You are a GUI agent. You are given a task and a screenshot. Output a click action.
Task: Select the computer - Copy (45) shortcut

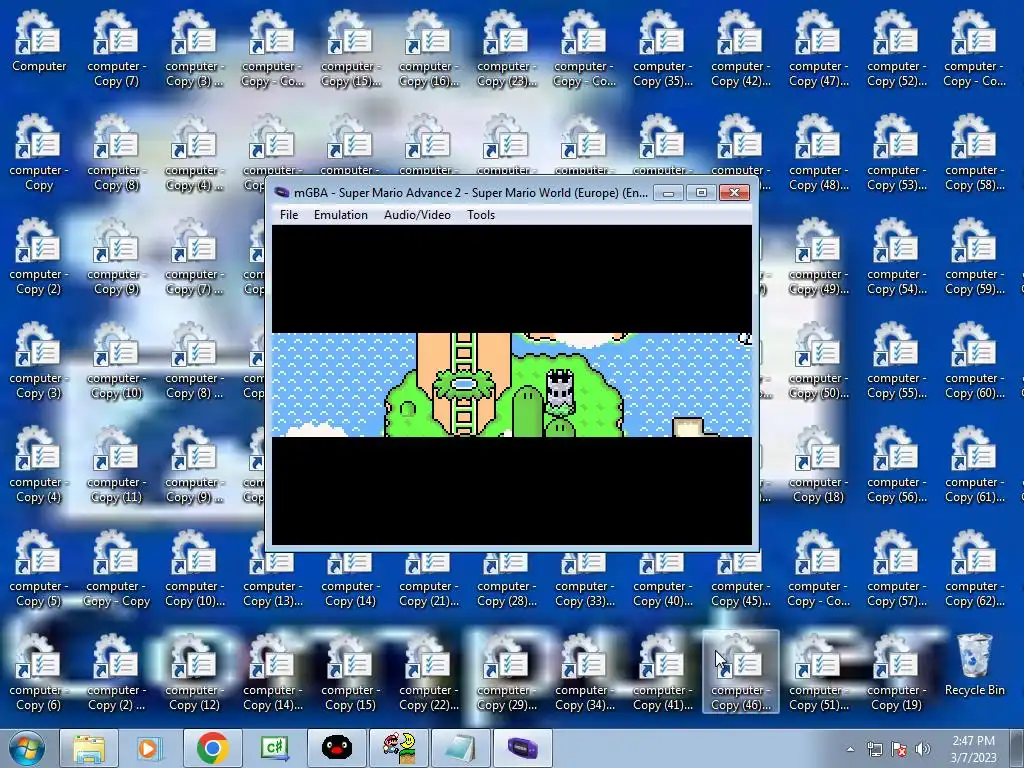[741, 581]
